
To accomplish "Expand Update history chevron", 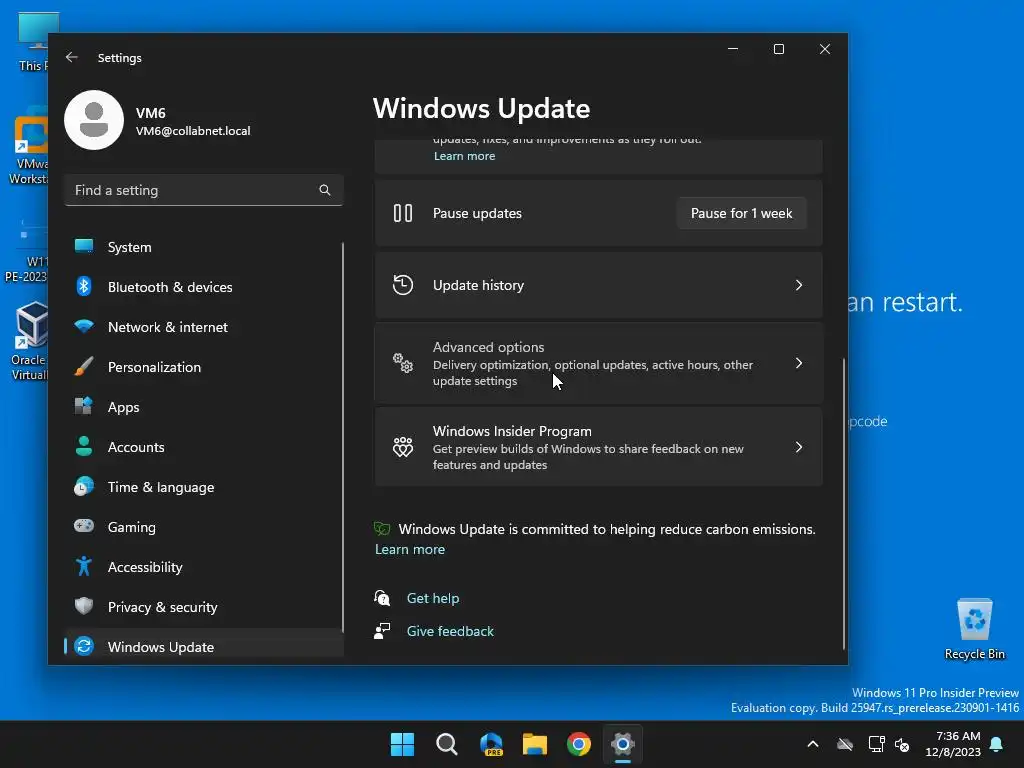I will 799,285.
